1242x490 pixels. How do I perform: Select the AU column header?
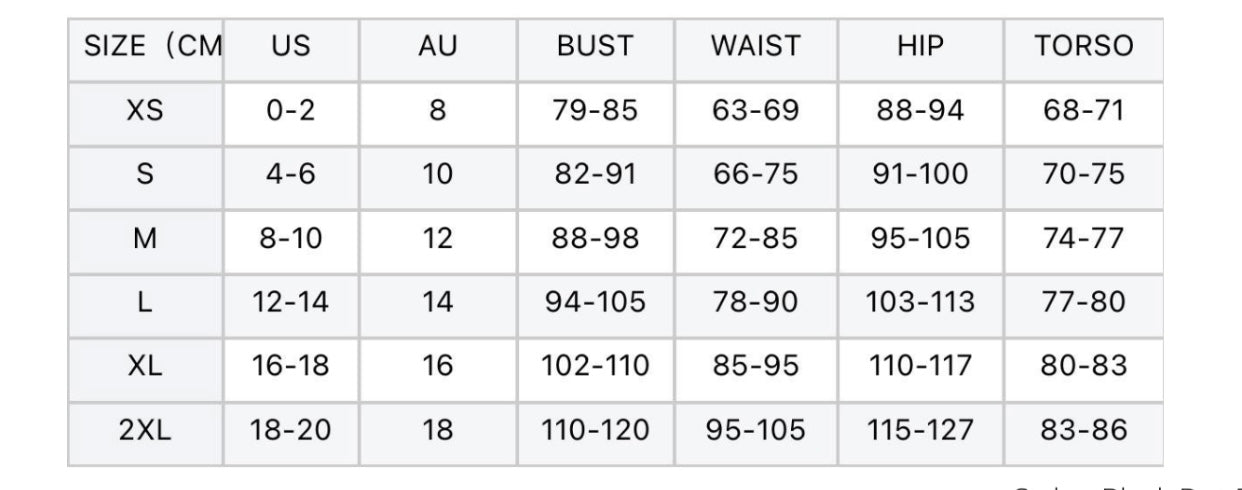(x=437, y=46)
